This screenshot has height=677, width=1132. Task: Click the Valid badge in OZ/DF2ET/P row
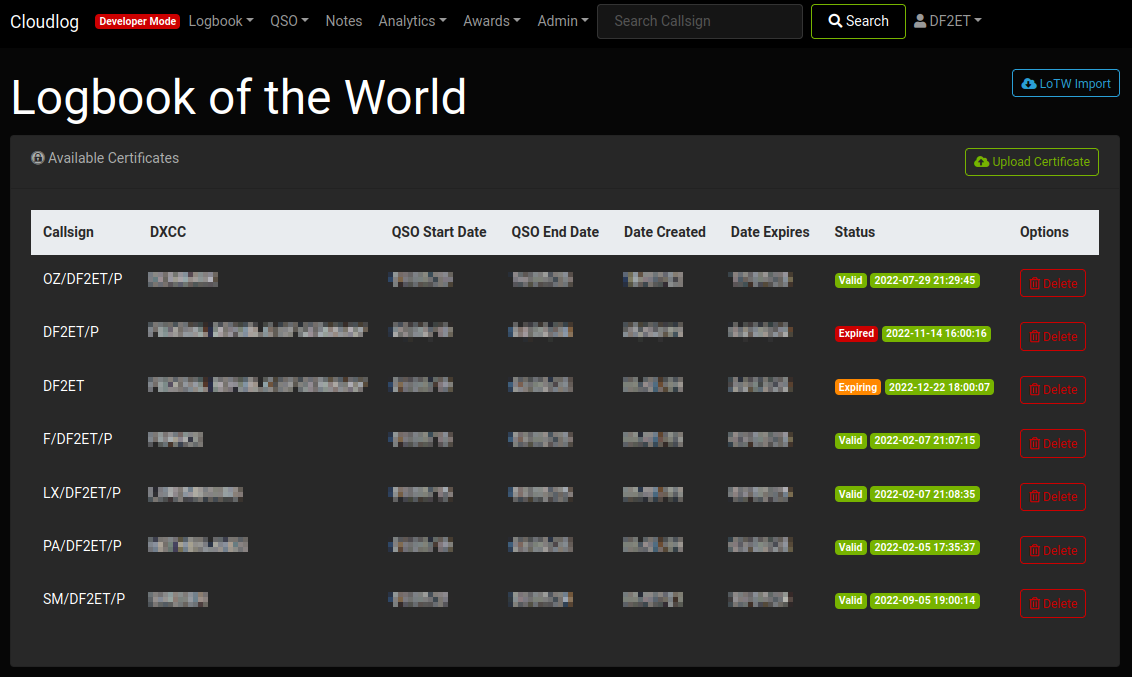(x=850, y=280)
